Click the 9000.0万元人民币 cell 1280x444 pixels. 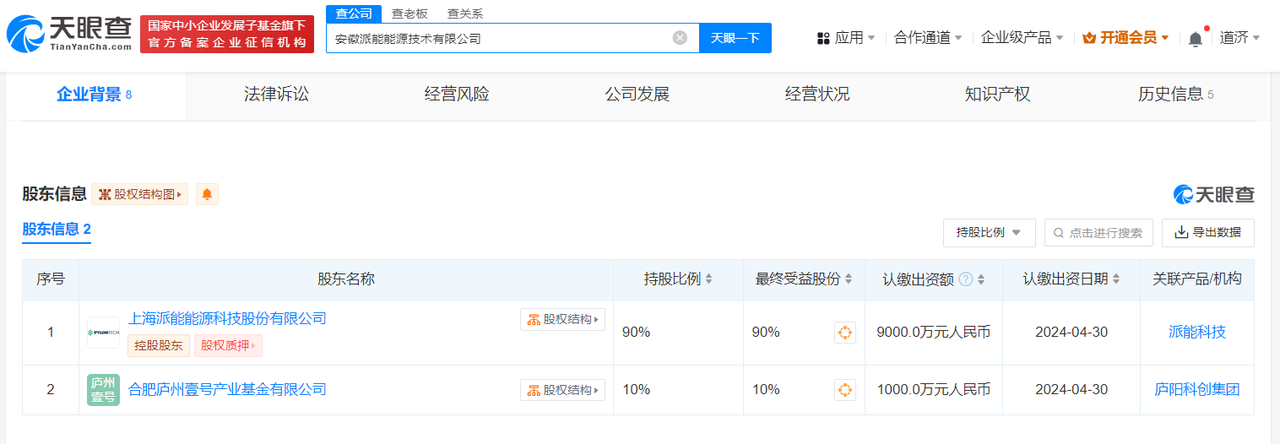[933, 332]
